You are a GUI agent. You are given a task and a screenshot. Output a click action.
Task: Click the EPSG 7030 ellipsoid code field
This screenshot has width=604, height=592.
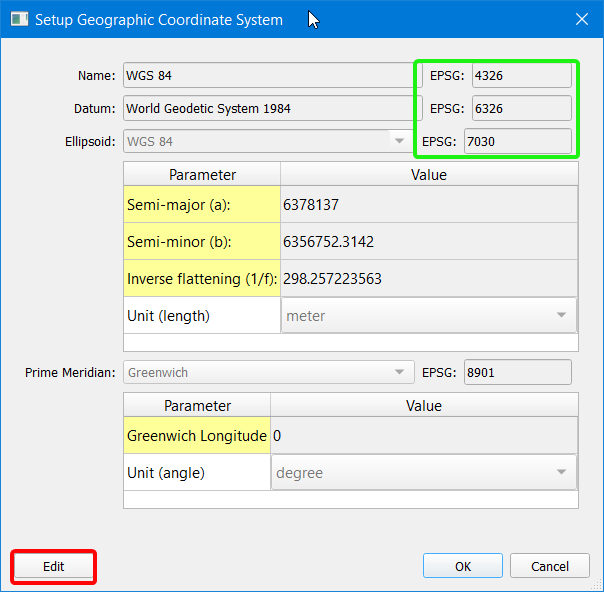pos(518,141)
